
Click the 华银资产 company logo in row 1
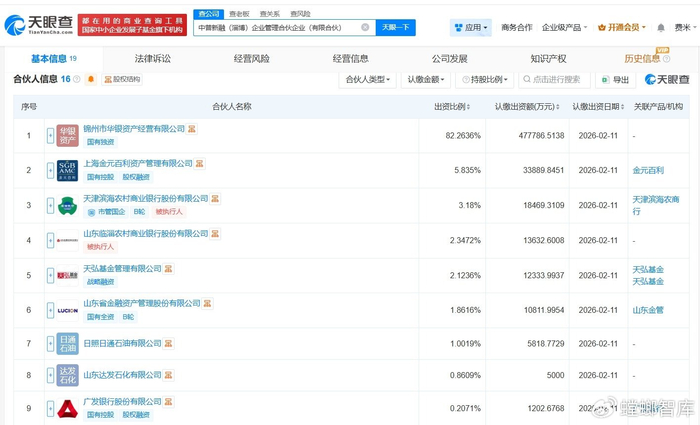click(x=67, y=136)
